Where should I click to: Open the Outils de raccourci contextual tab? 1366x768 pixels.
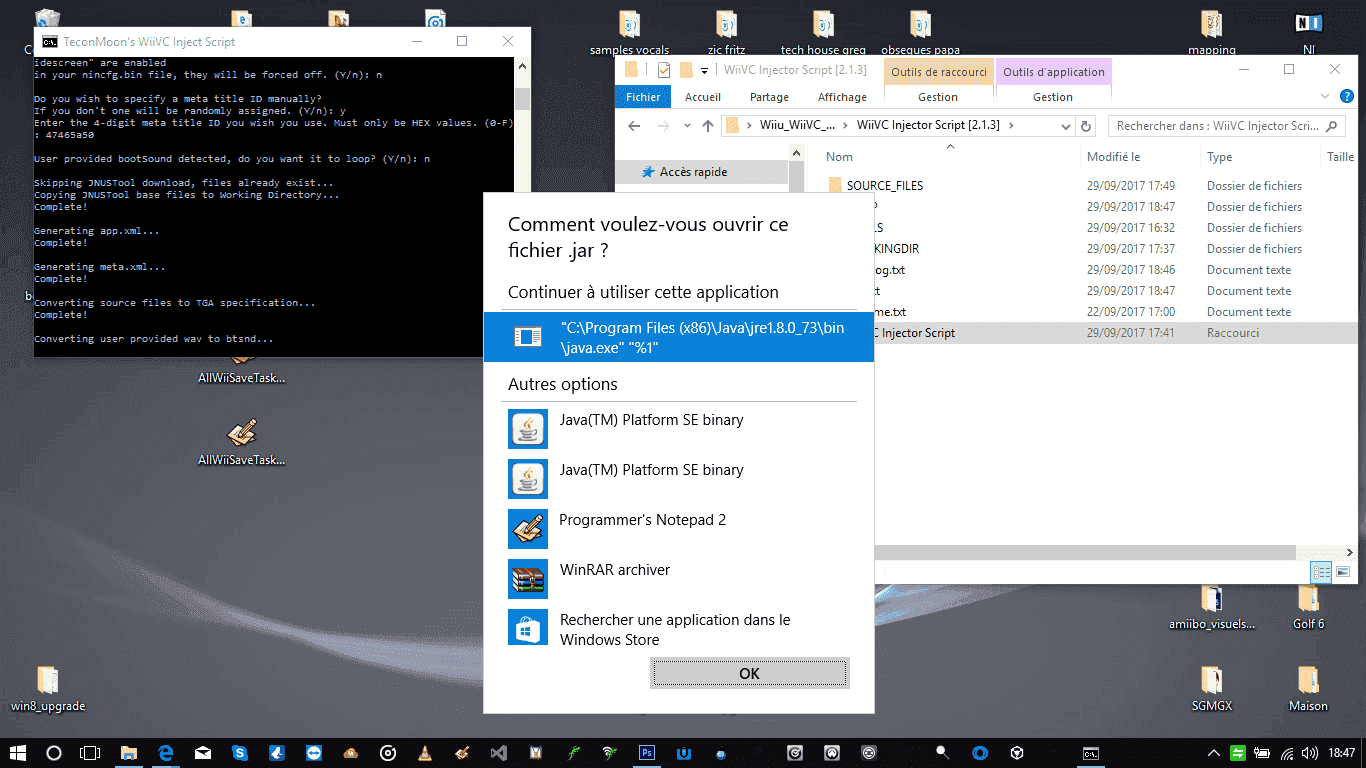[938, 72]
